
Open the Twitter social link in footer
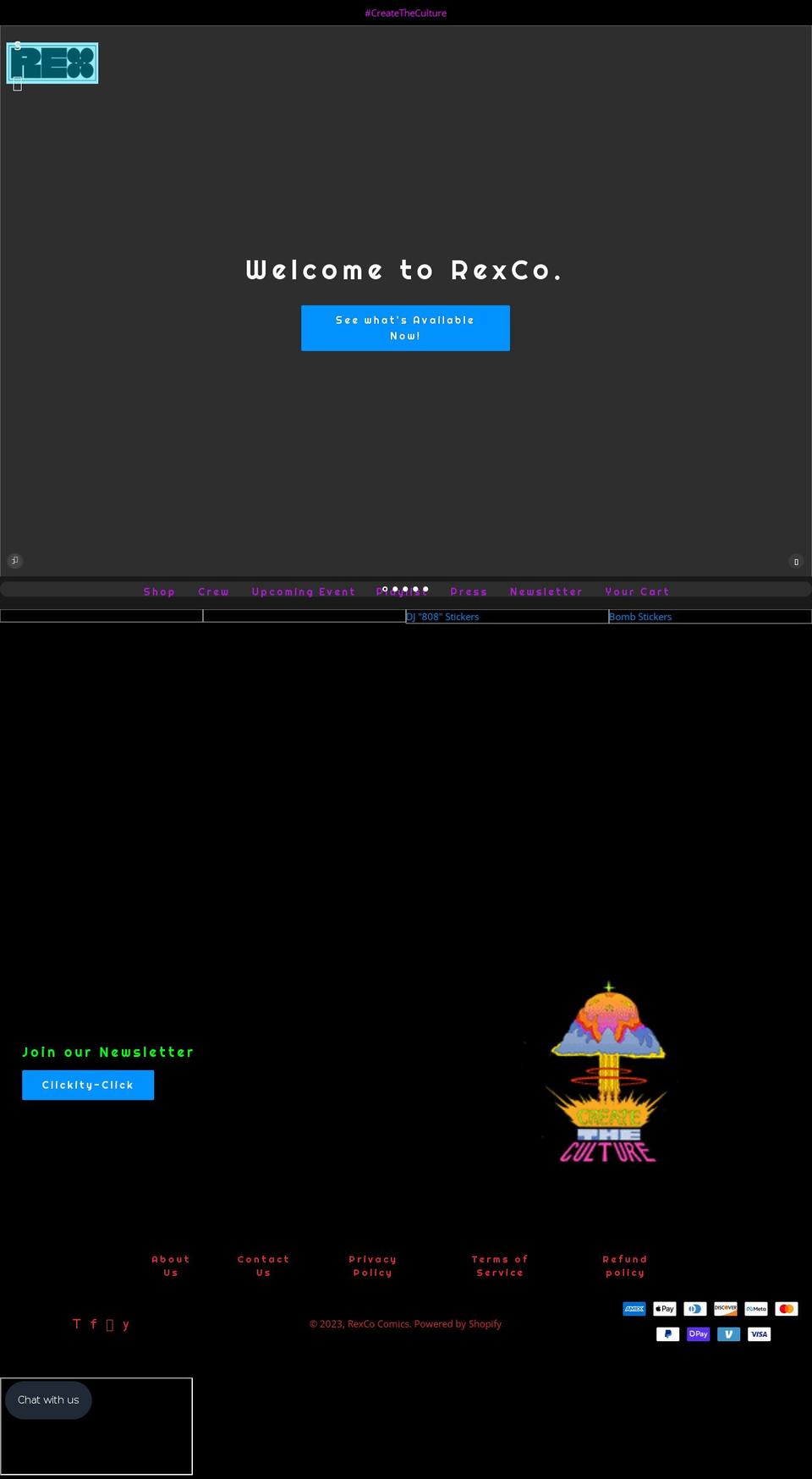(77, 1324)
